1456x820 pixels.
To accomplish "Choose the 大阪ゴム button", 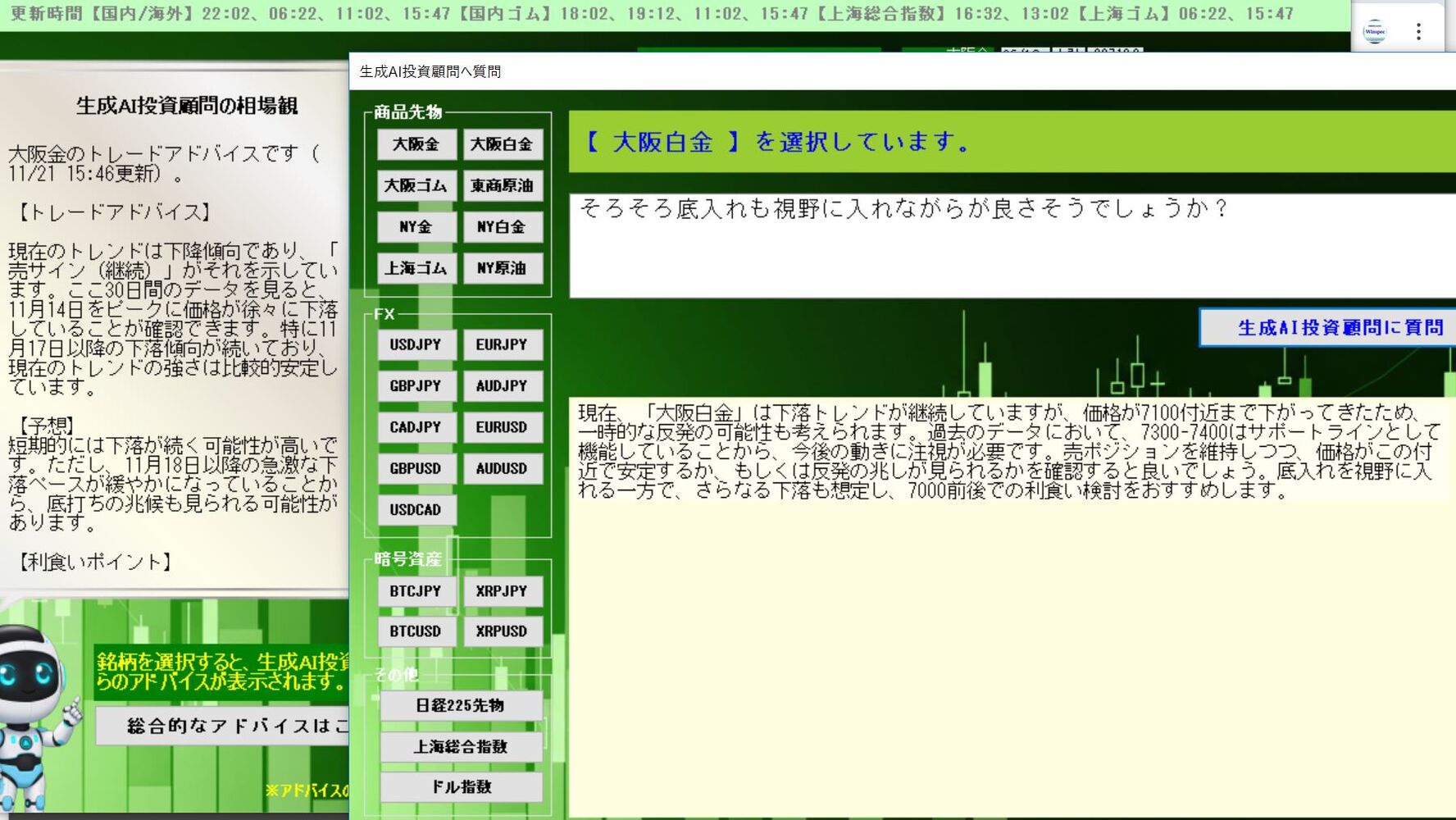I will pyautogui.click(x=416, y=185).
